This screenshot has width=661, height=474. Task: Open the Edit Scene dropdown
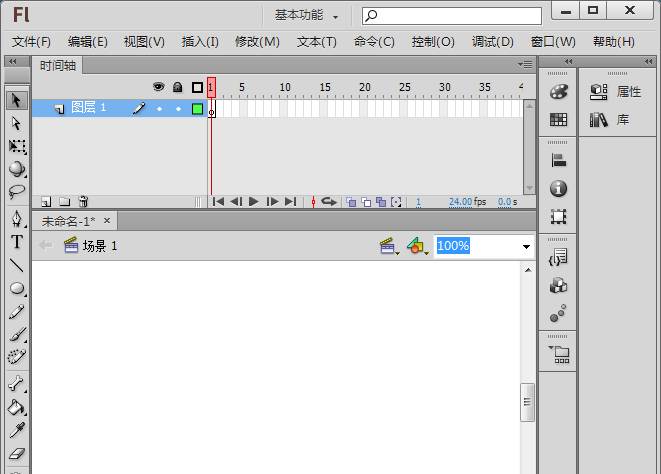coord(389,246)
